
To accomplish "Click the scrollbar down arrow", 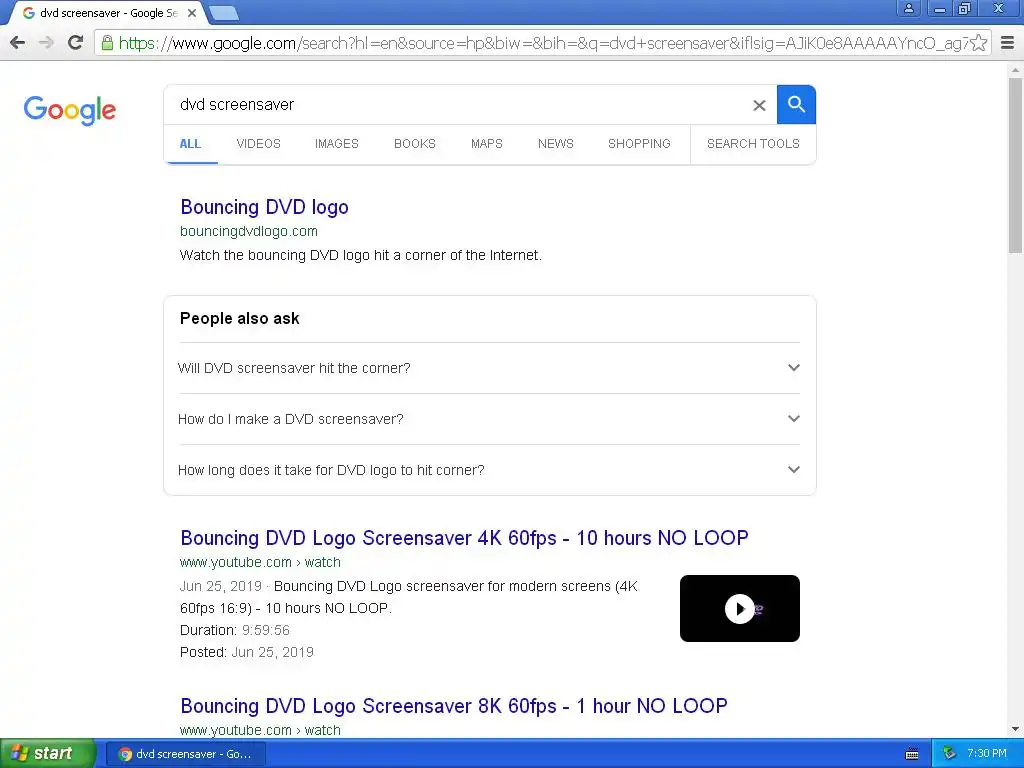I will (1015, 729).
